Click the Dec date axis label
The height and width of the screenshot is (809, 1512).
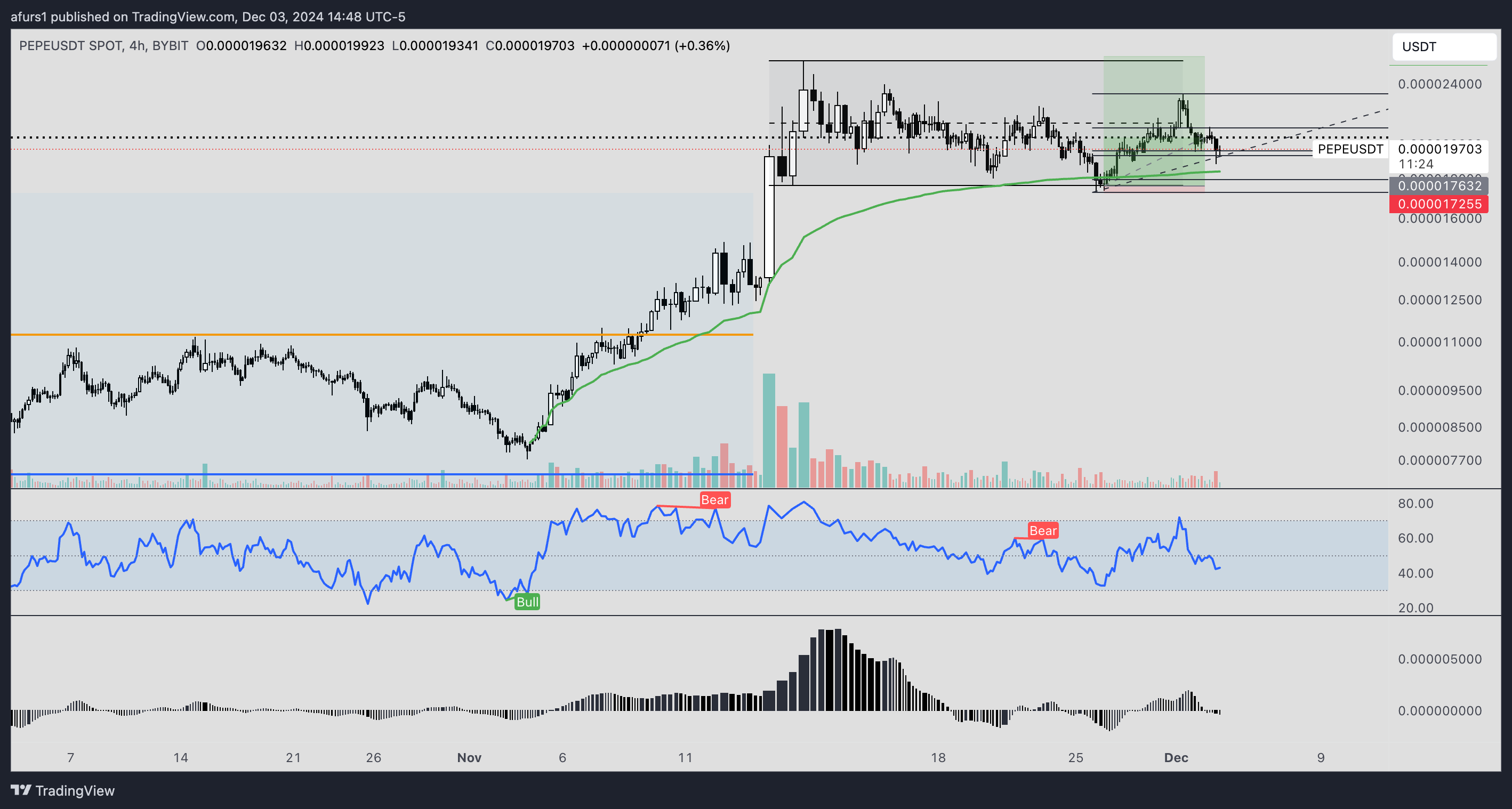tap(1176, 757)
